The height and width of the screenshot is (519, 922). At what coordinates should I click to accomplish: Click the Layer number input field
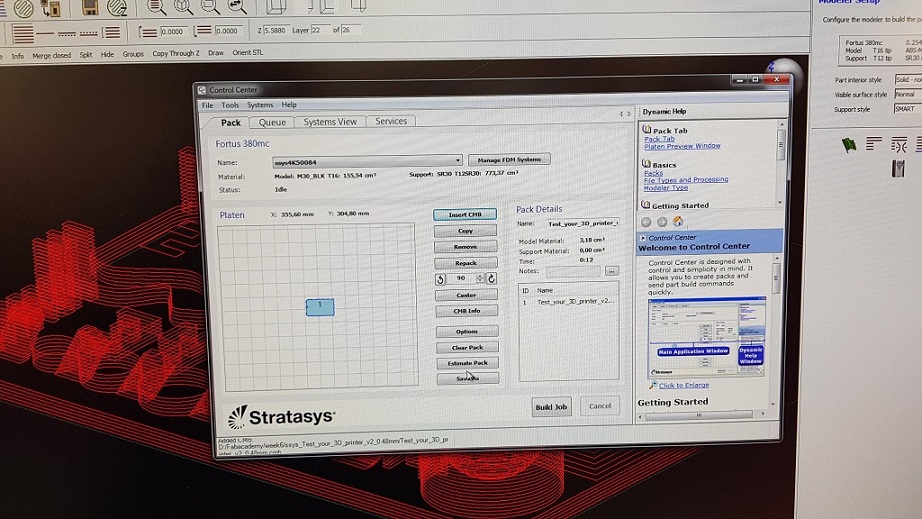(321, 29)
